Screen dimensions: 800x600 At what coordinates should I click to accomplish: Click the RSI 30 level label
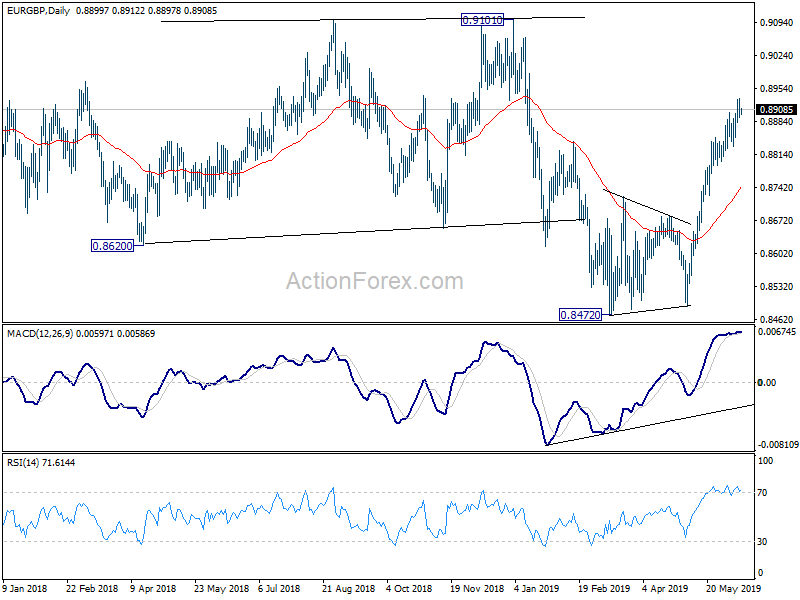pyautogui.click(x=762, y=542)
